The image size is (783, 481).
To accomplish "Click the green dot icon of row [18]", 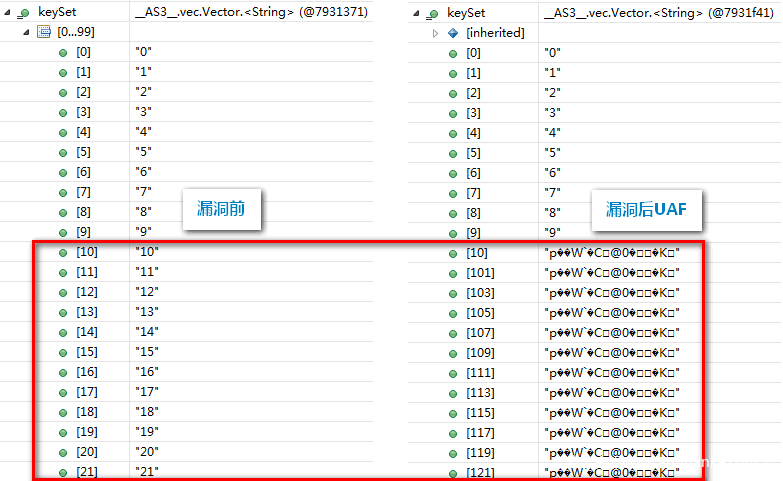I will pyautogui.click(x=63, y=413).
